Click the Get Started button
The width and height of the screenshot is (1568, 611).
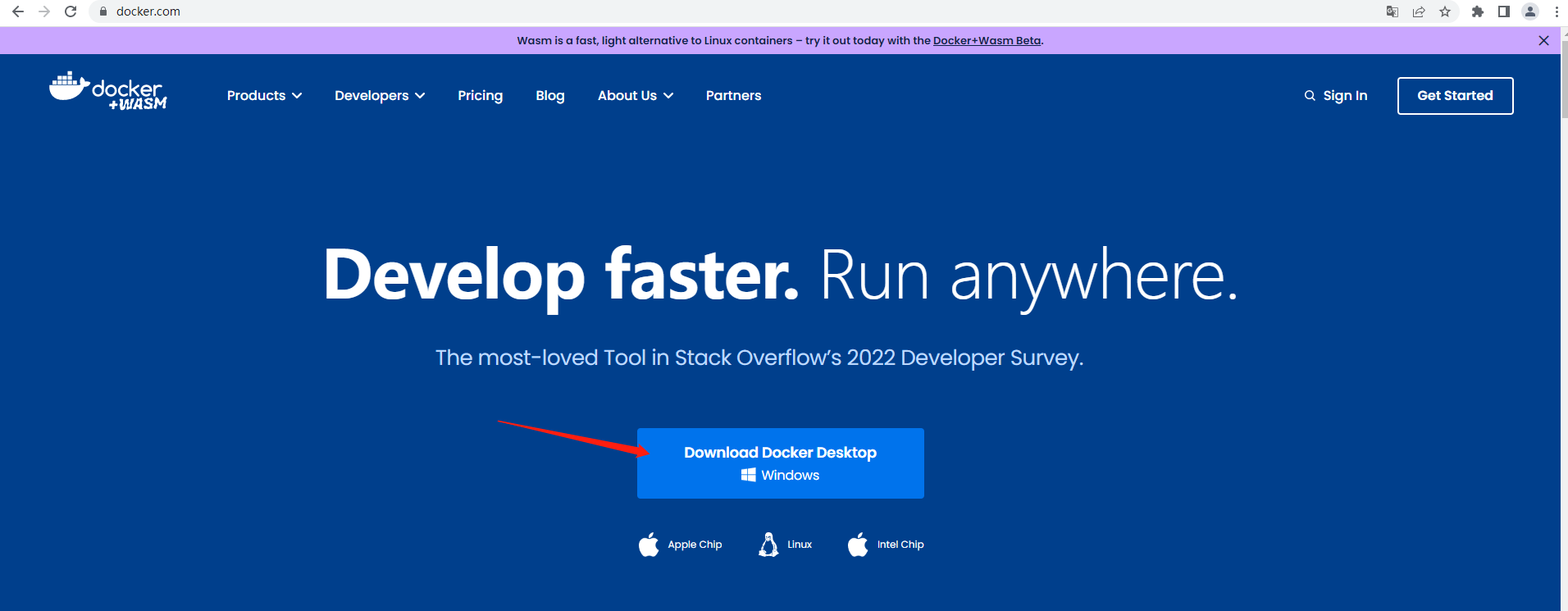click(1455, 96)
